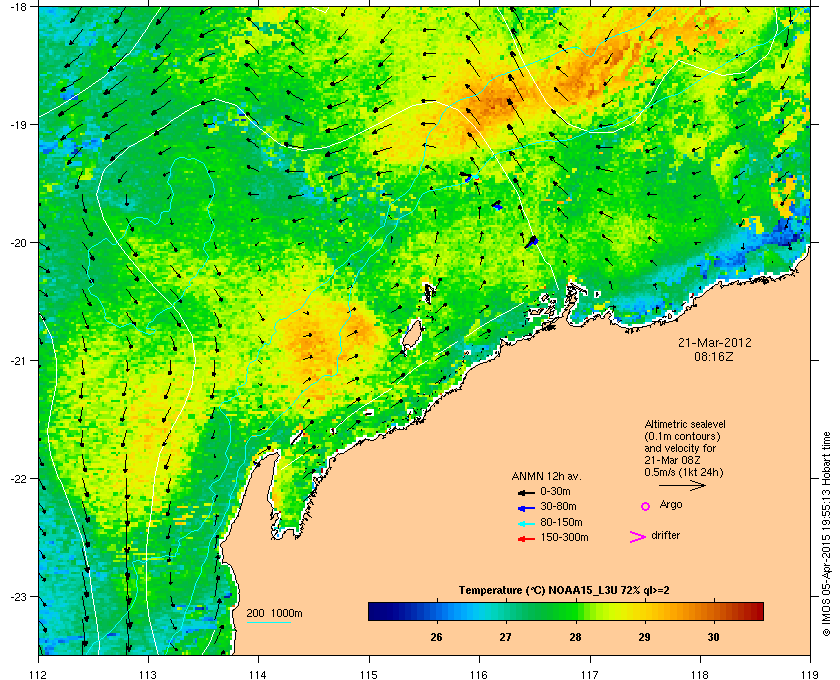
Task: Click the magenta Argo circle symbol
Action: point(646,506)
